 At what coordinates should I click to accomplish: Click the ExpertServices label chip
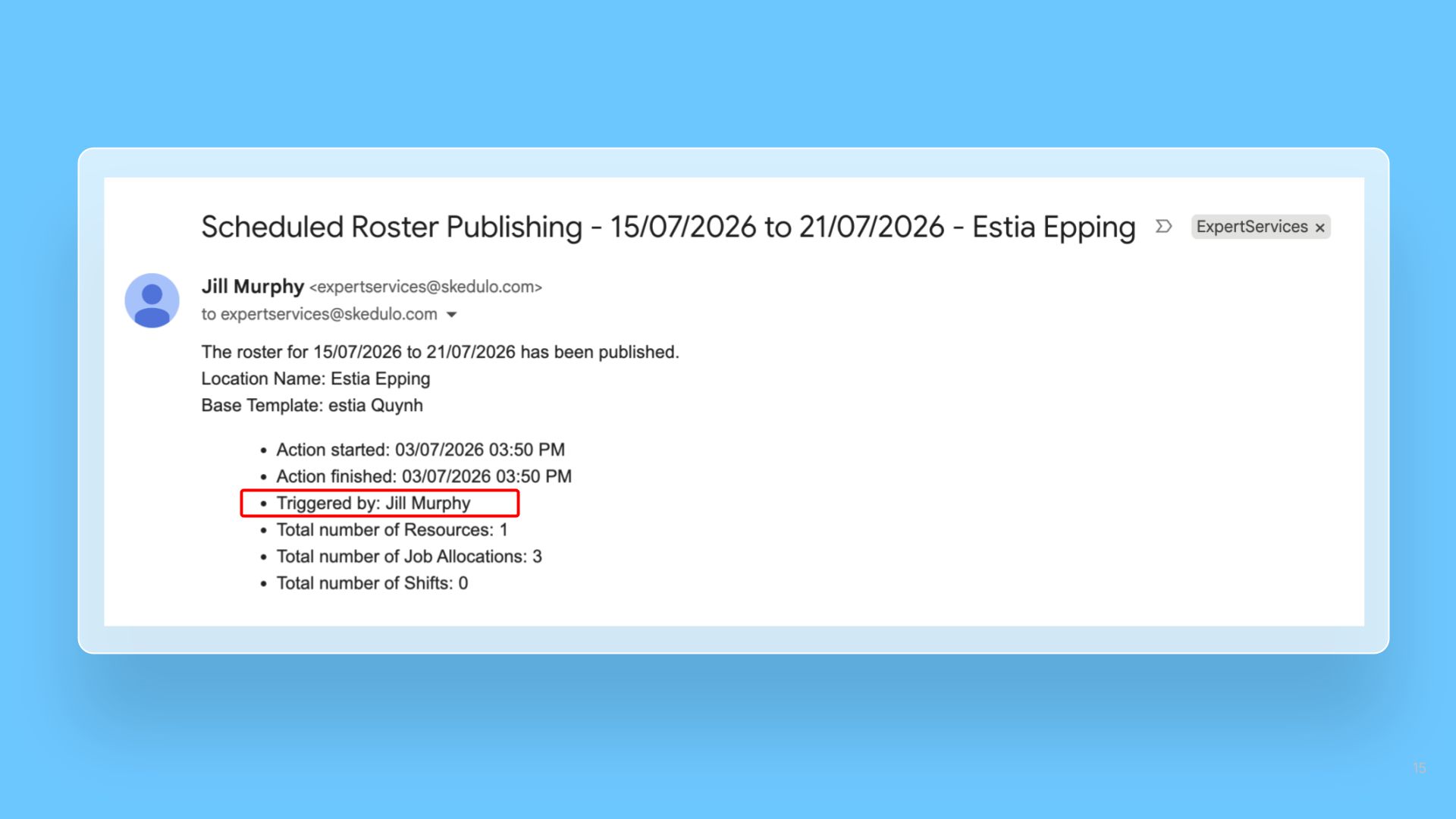click(x=1260, y=227)
